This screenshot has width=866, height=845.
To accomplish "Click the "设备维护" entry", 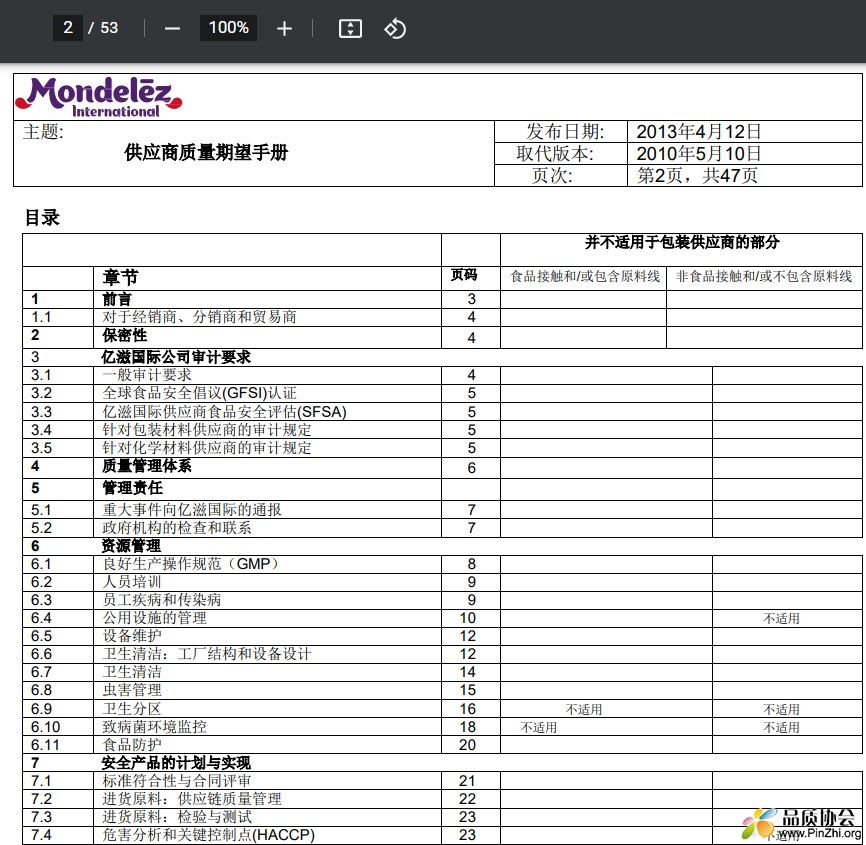I will 132,636.
